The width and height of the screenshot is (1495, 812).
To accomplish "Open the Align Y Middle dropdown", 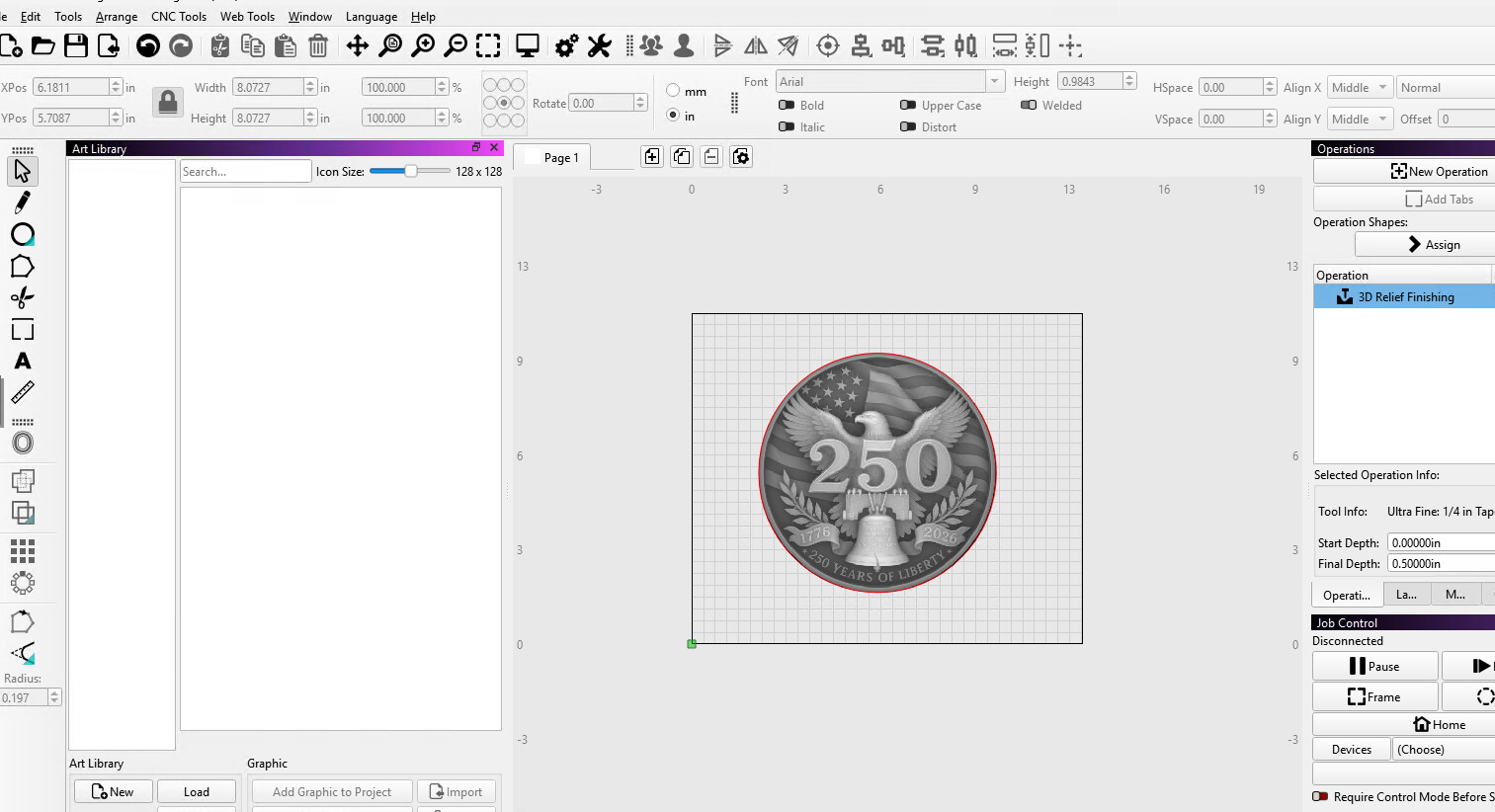I will [1360, 119].
